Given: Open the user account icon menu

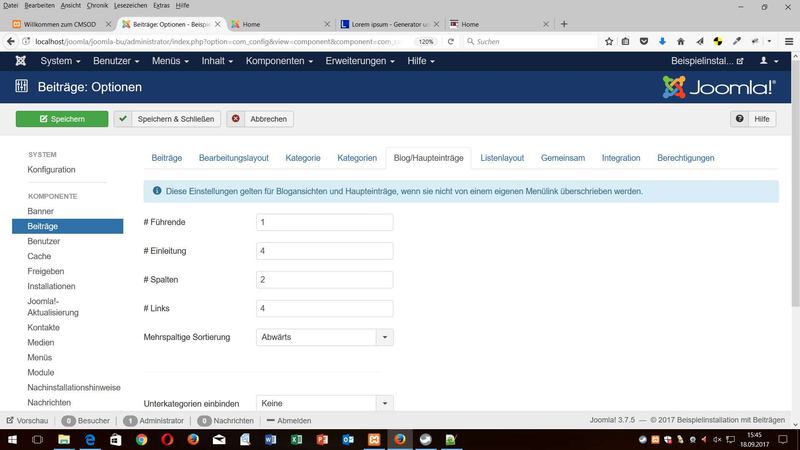Looking at the screenshot, I should 769,61.
